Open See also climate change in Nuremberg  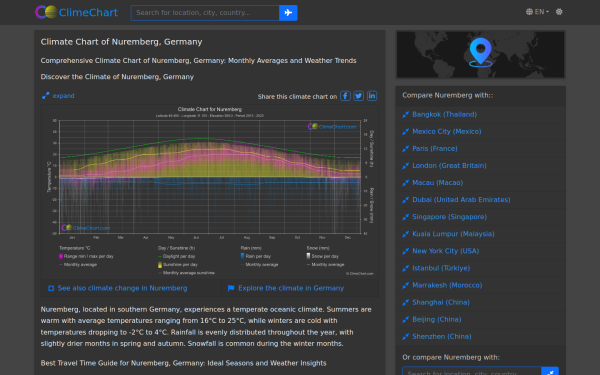pyautogui.click(x=122, y=288)
